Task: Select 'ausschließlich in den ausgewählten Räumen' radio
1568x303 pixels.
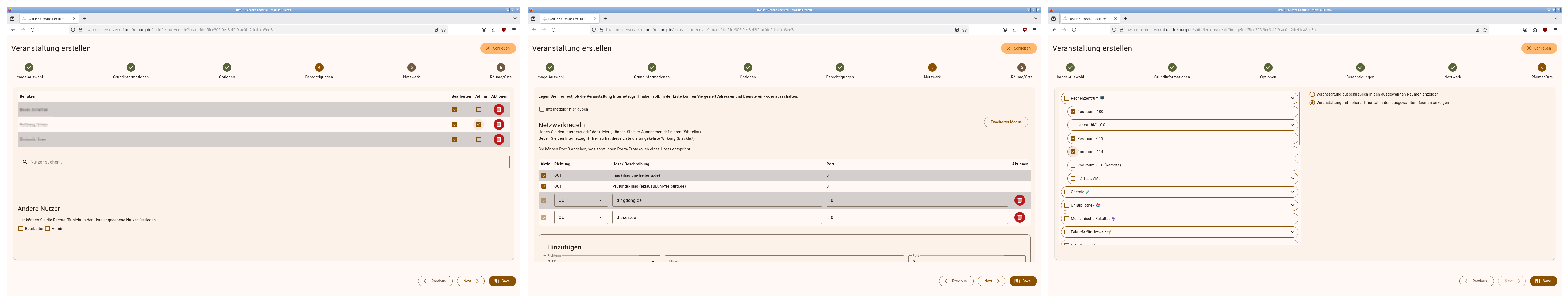Action: pyautogui.click(x=1312, y=94)
